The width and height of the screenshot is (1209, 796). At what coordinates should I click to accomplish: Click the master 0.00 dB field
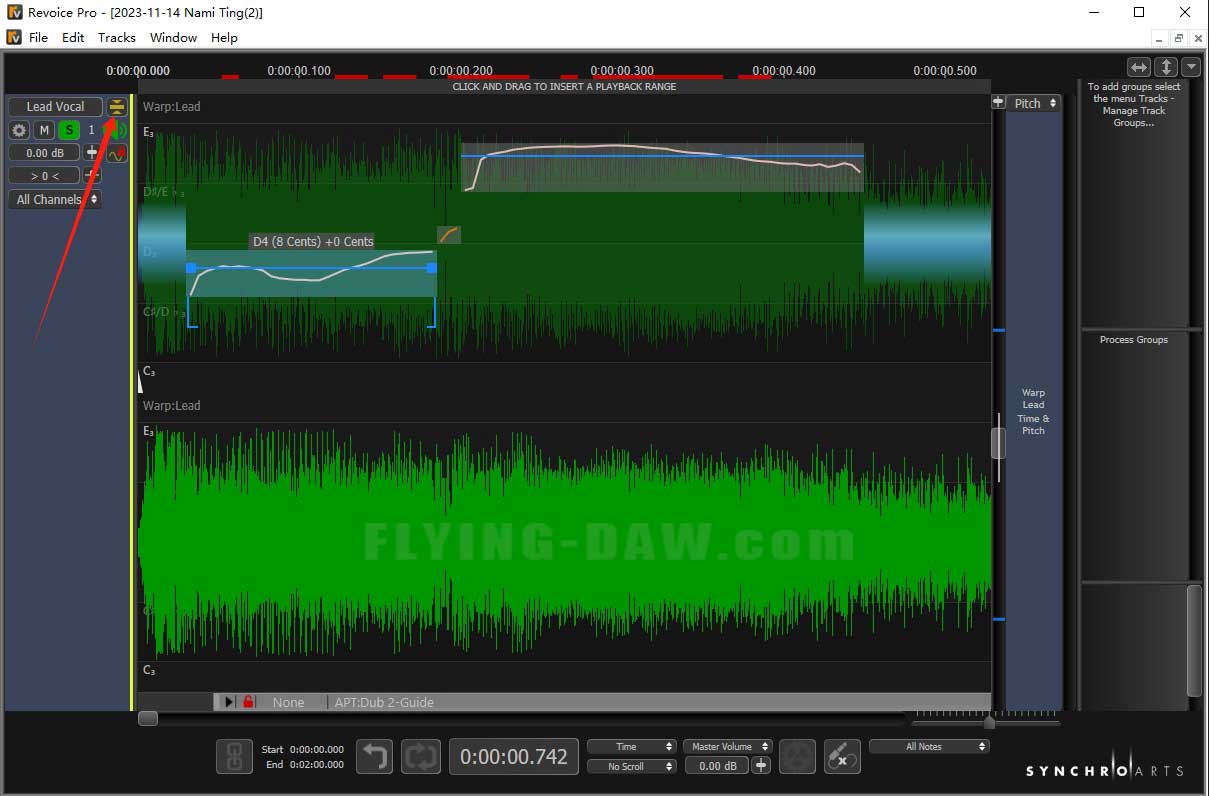coord(716,766)
